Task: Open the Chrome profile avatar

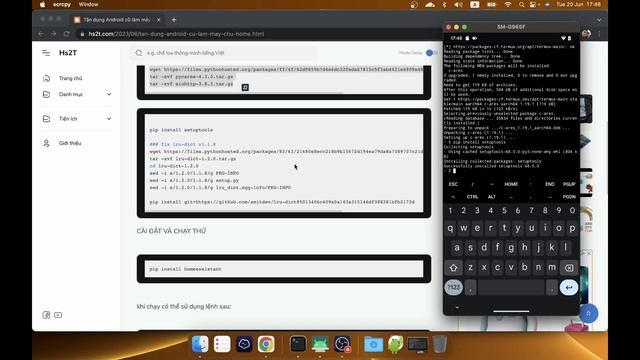Action: 587,34
